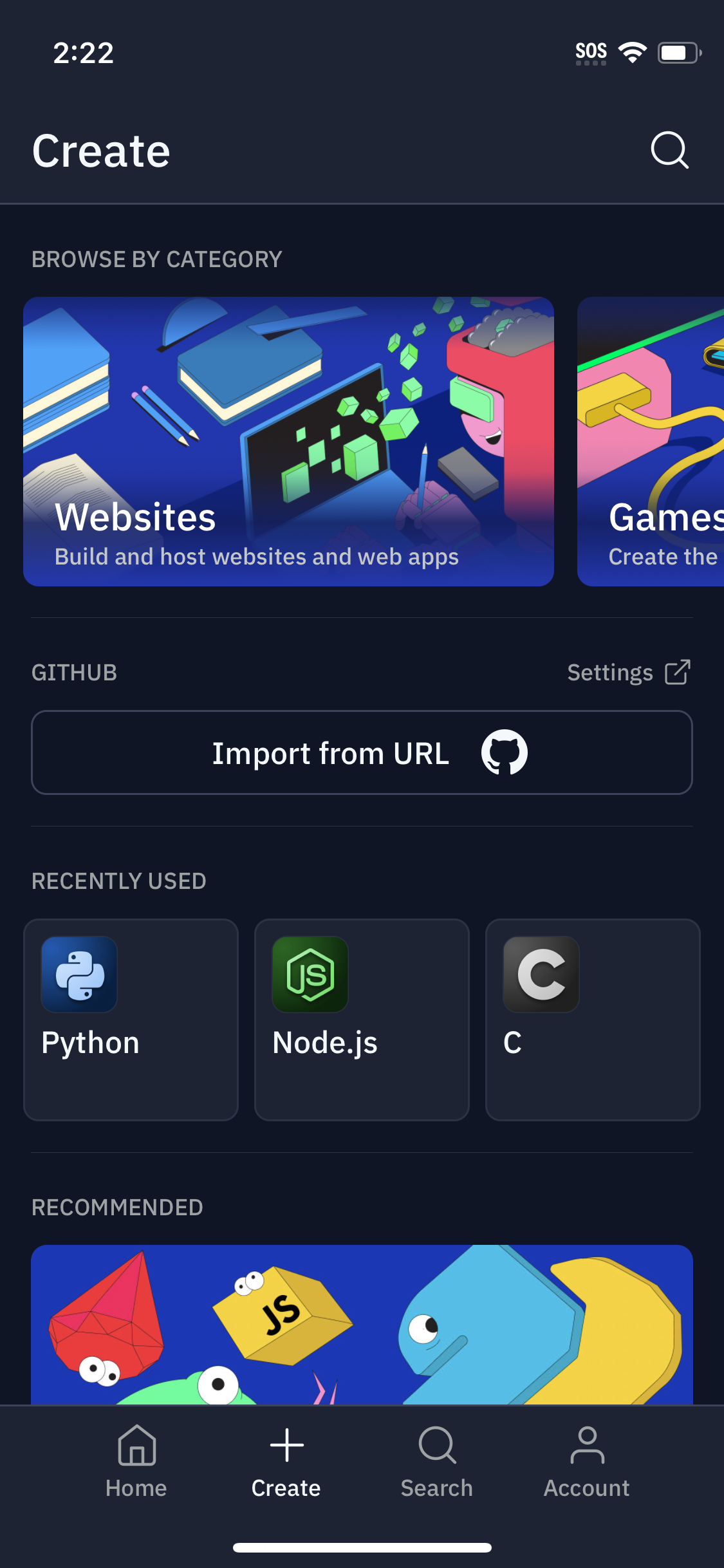This screenshot has width=724, height=1568.
Task: Select the Node.js recently used card label
Action: [x=325, y=1043]
